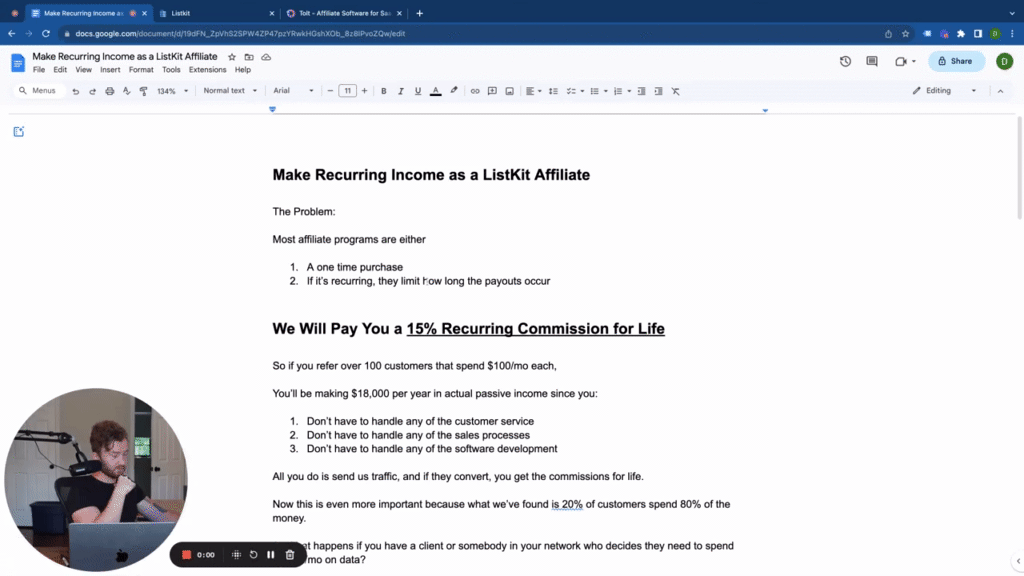Open the Editing mode dropdown
The image size is (1024, 576).
click(x=944, y=91)
